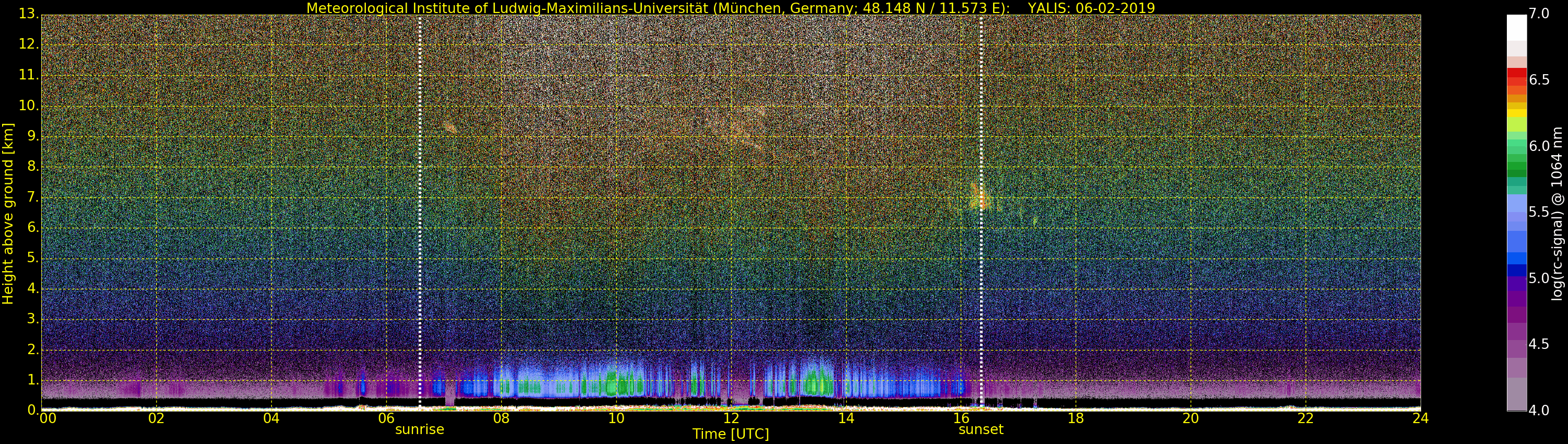This screenshot has height=444, width=1568.
Task: Click time axis tick '22'
Action: 1306,418
